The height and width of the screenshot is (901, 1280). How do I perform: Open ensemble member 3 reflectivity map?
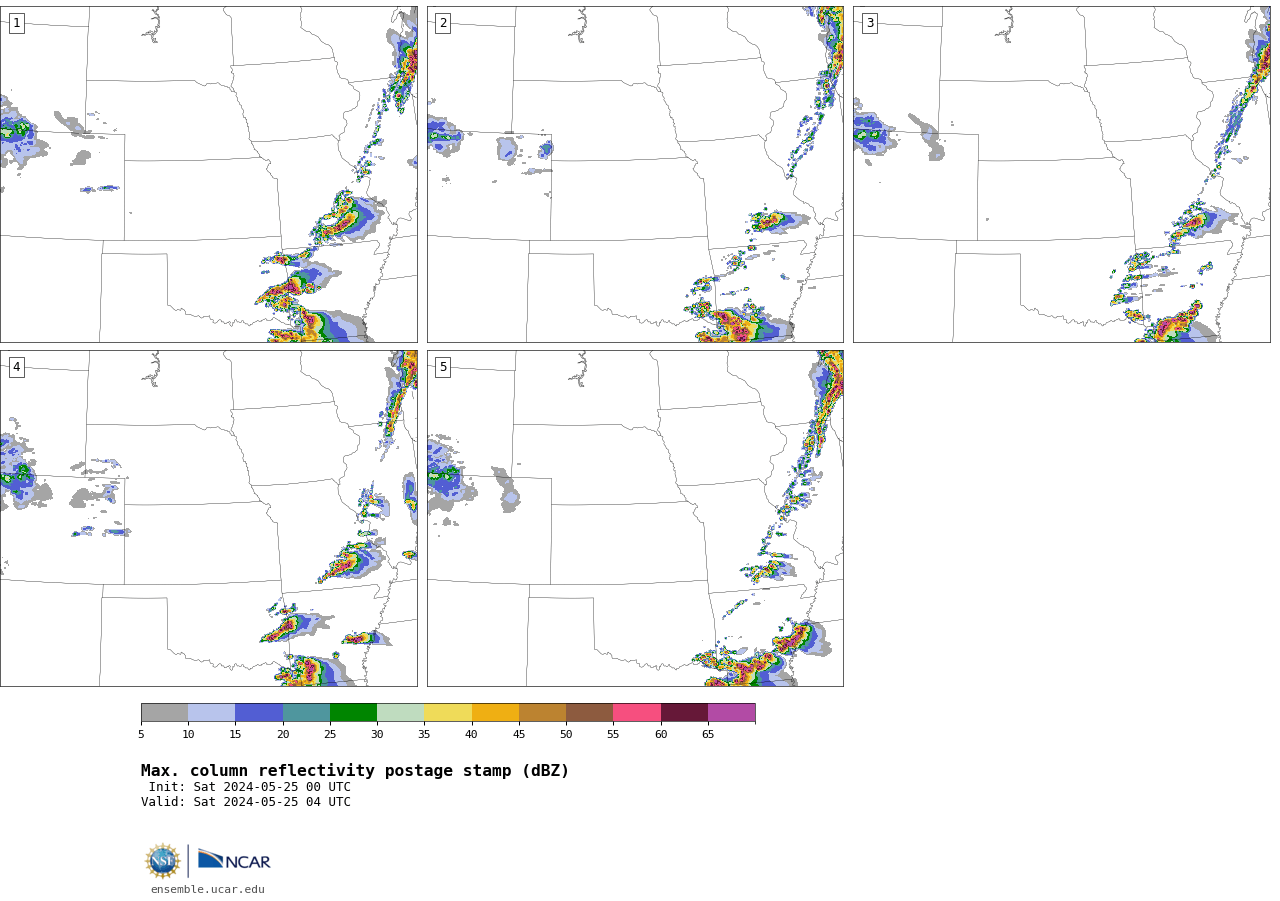point(1061,174)
